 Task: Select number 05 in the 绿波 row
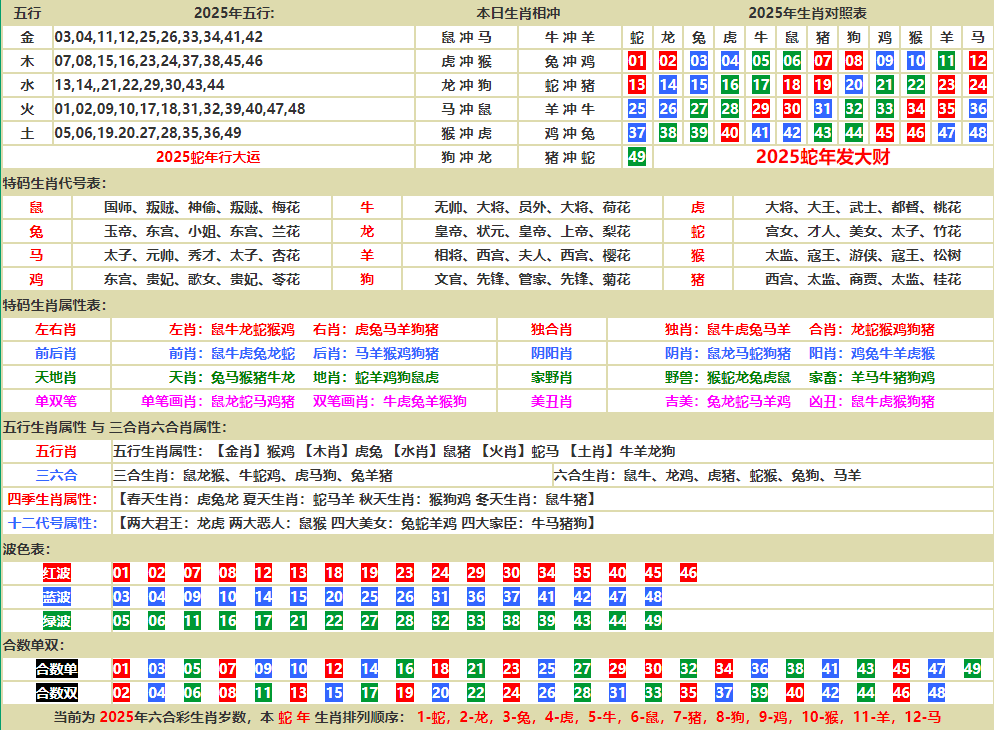click(x=122, y=621)
